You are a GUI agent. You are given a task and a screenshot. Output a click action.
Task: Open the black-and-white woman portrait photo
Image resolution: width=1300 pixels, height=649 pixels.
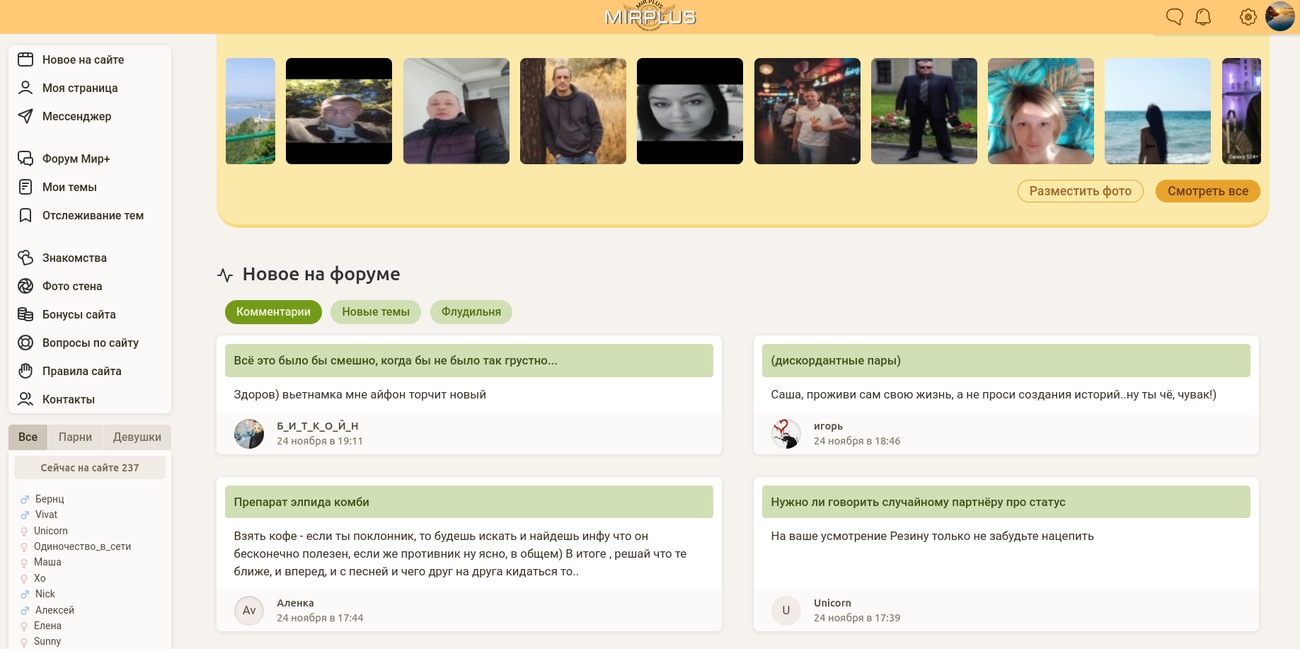click(x=690, y=111)
